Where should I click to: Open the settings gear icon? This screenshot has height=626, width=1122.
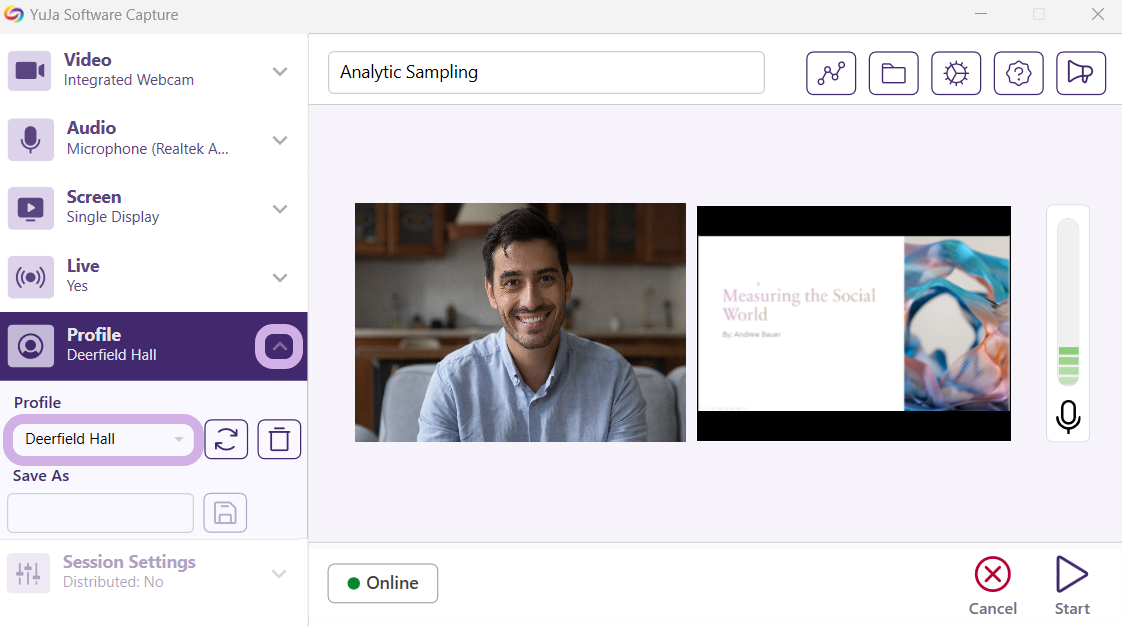click(x=956, y=73)
